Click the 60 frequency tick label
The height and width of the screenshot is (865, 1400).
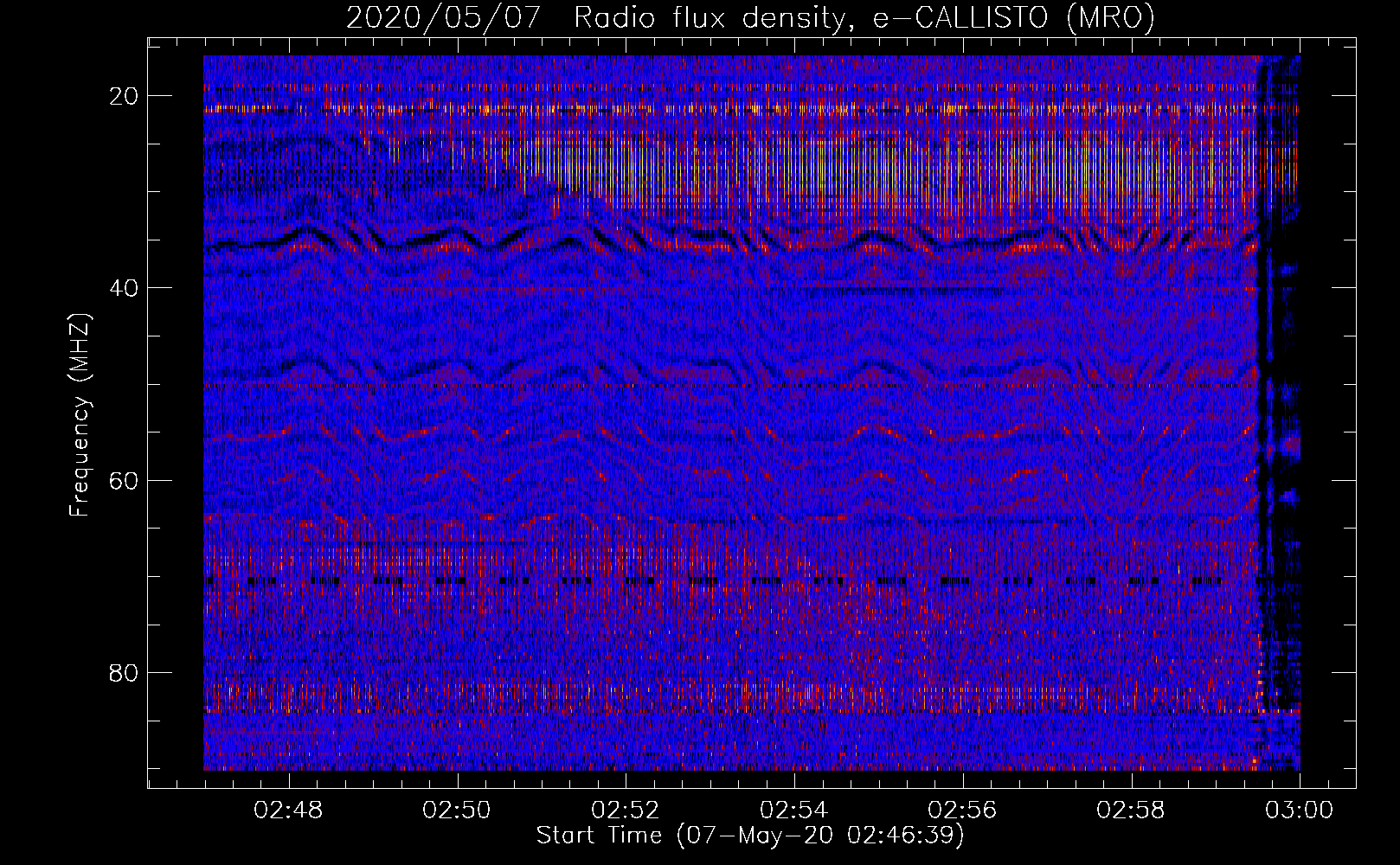pyautogui.click(x=125, y=480)
